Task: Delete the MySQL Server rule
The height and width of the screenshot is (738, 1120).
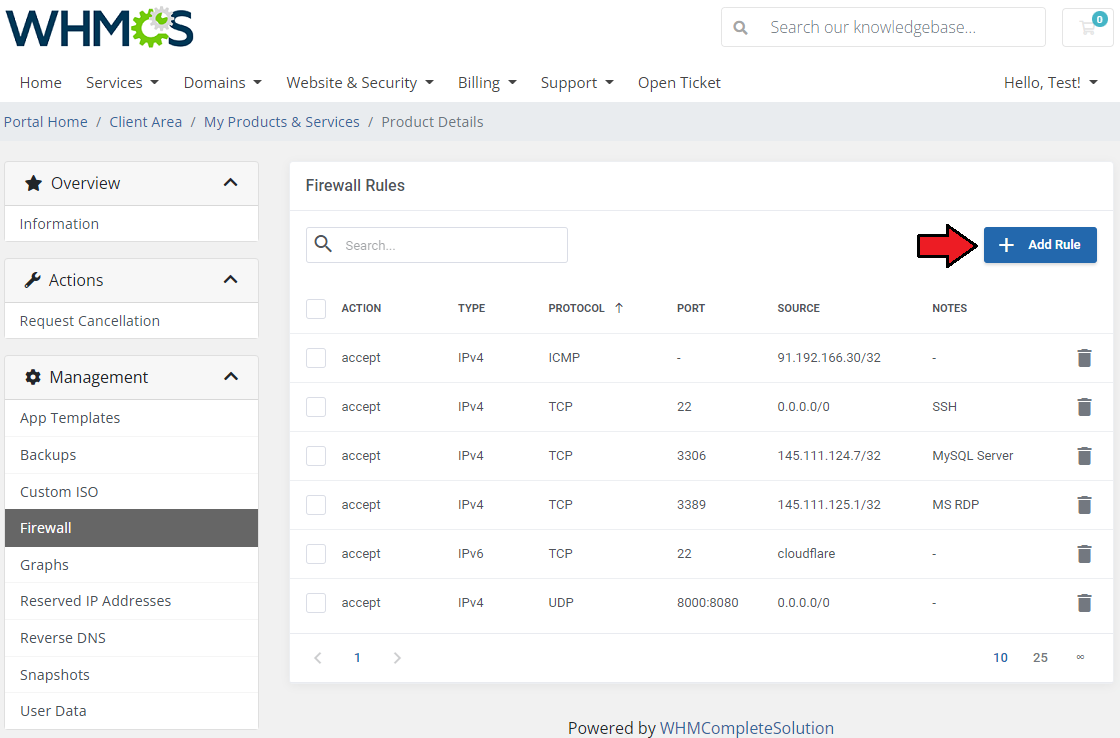Action: (1084, 456)
